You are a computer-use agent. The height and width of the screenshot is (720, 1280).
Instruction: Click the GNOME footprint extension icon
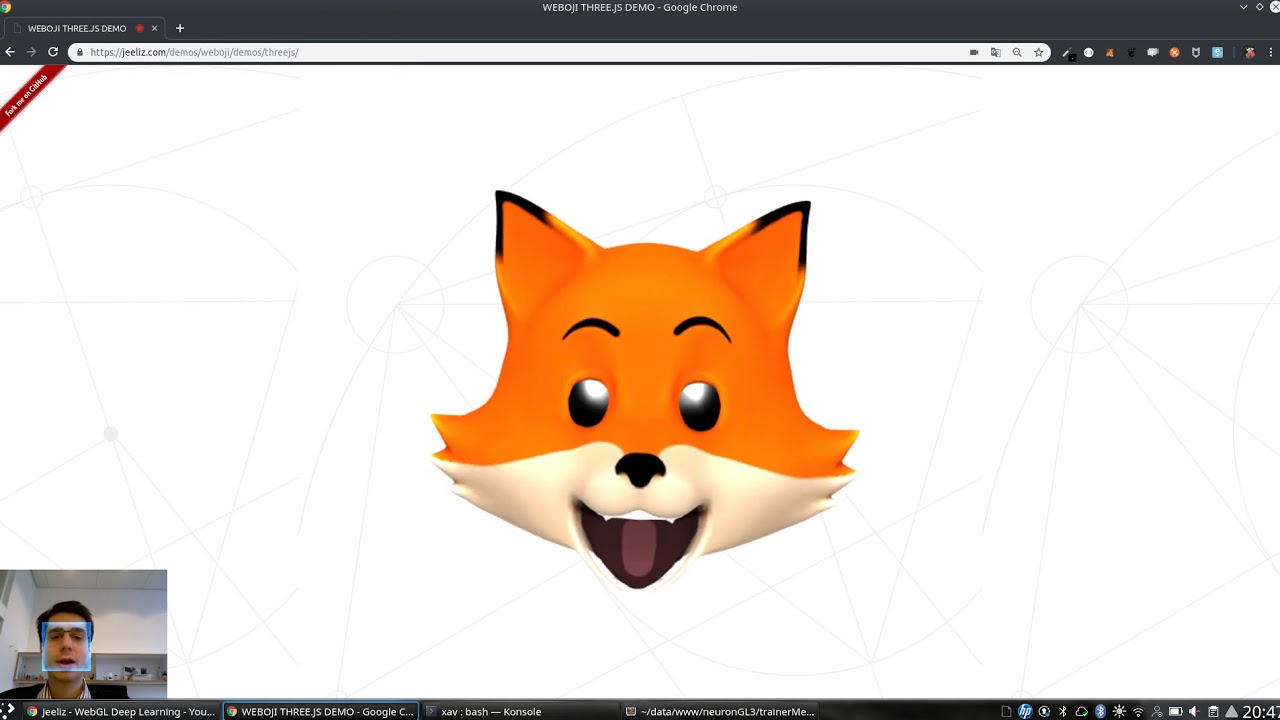click(1131, 52)
